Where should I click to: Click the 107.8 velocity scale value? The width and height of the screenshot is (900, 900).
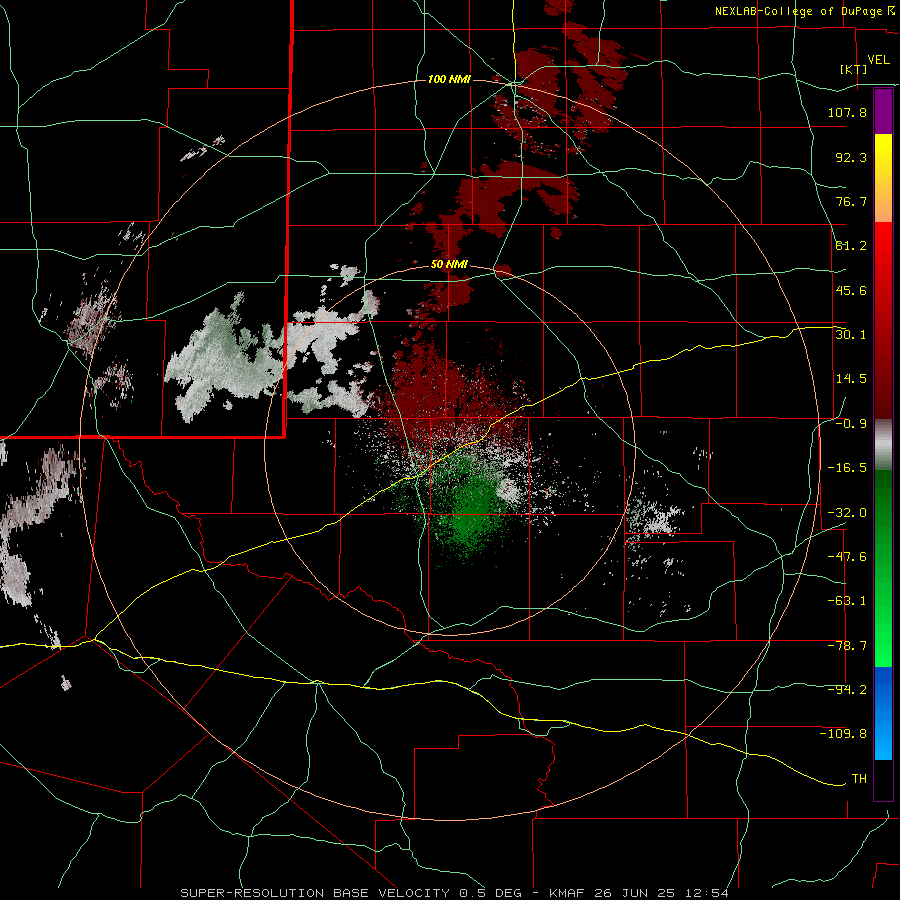(847, 112)
